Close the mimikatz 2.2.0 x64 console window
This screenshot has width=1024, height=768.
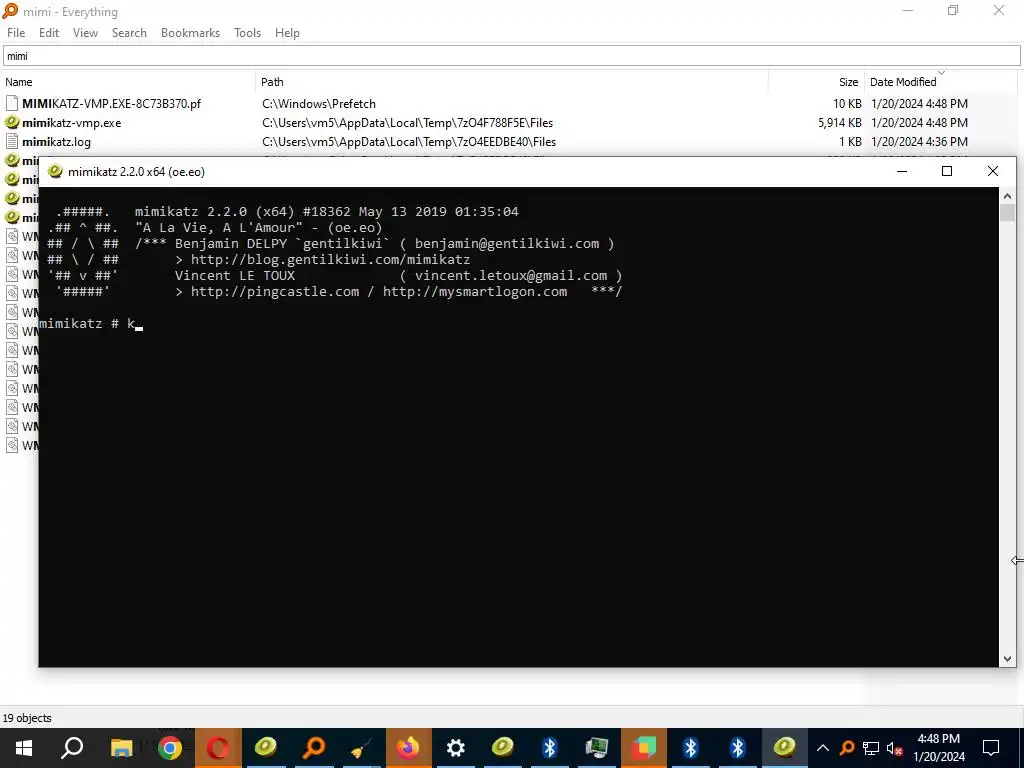tap(993, 171)
